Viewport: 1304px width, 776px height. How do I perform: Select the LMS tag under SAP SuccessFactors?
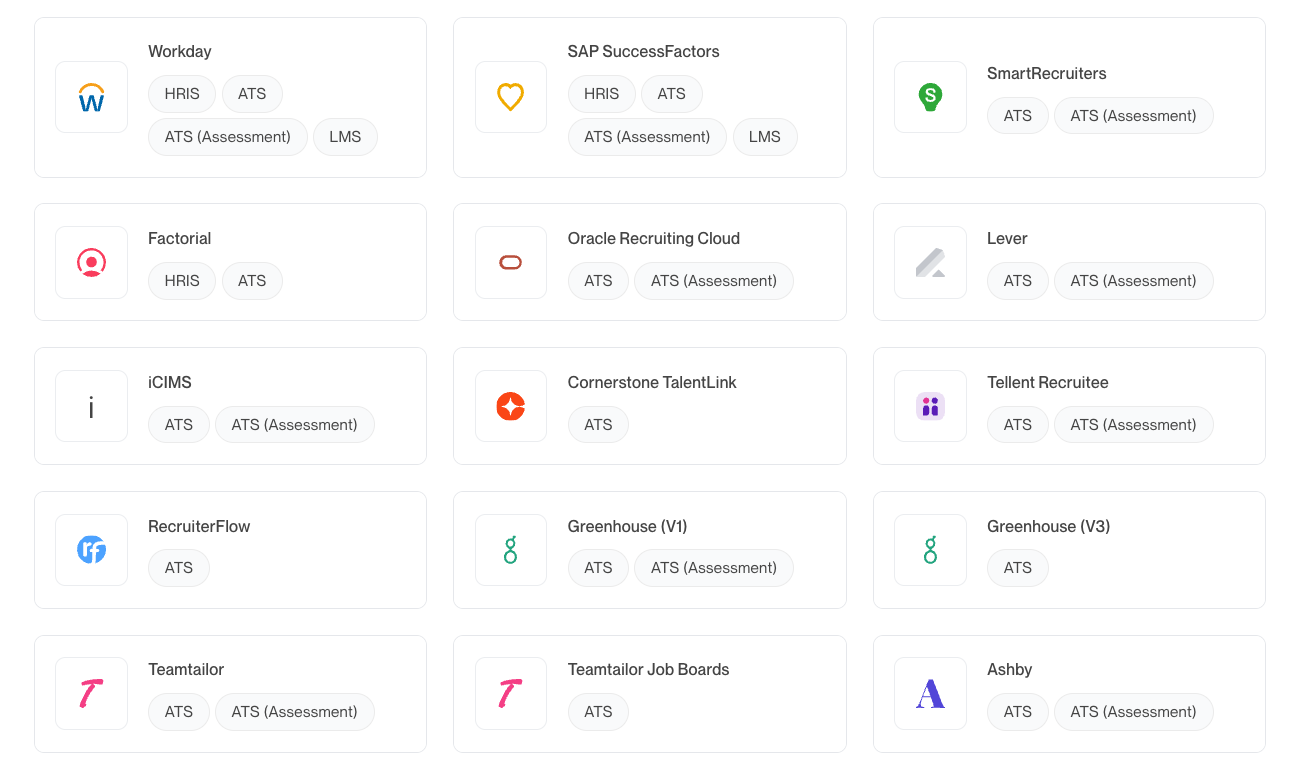(x=765, y=137)
